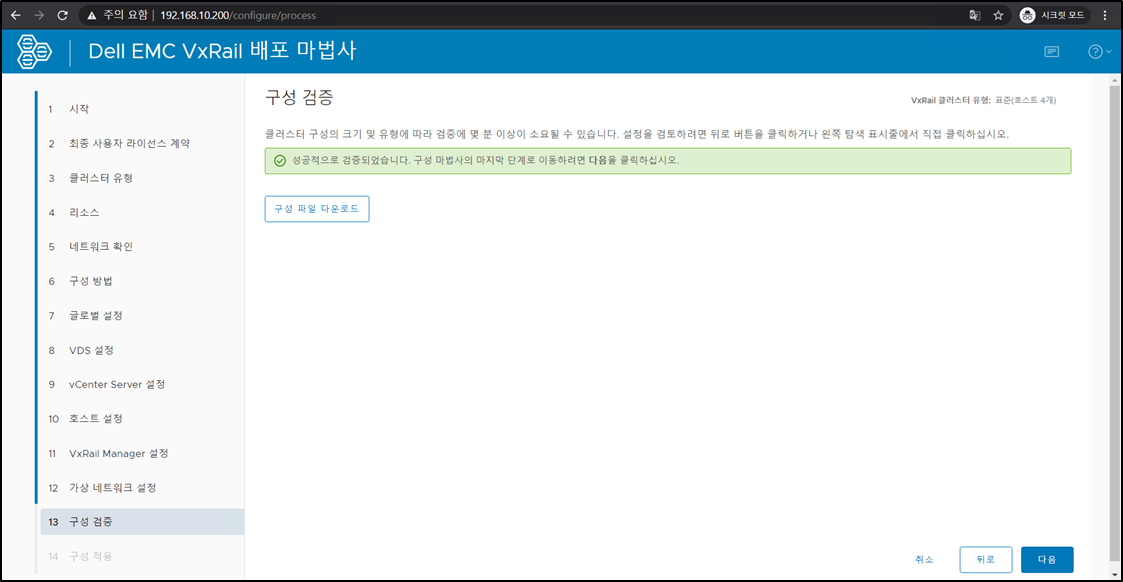Click the green success message banner

coord(667,160)
